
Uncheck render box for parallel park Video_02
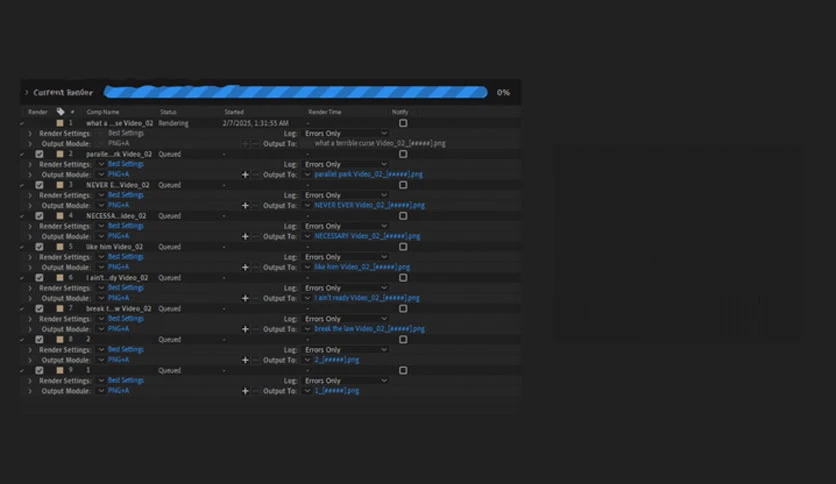pos(39,154)
